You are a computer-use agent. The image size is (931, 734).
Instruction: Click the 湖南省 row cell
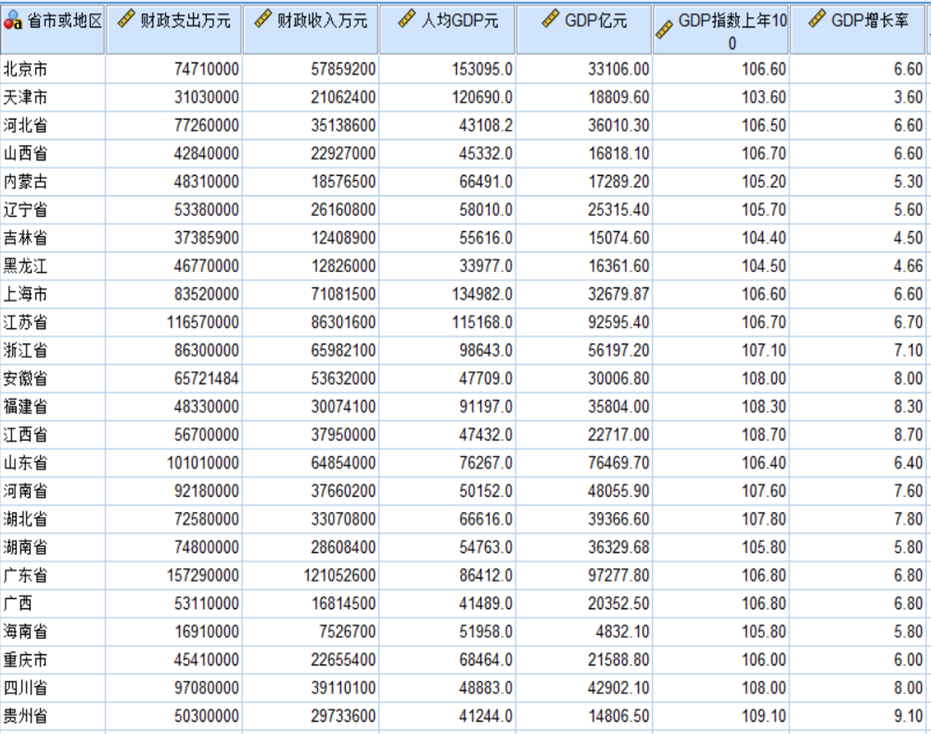[x=53, y=547]
